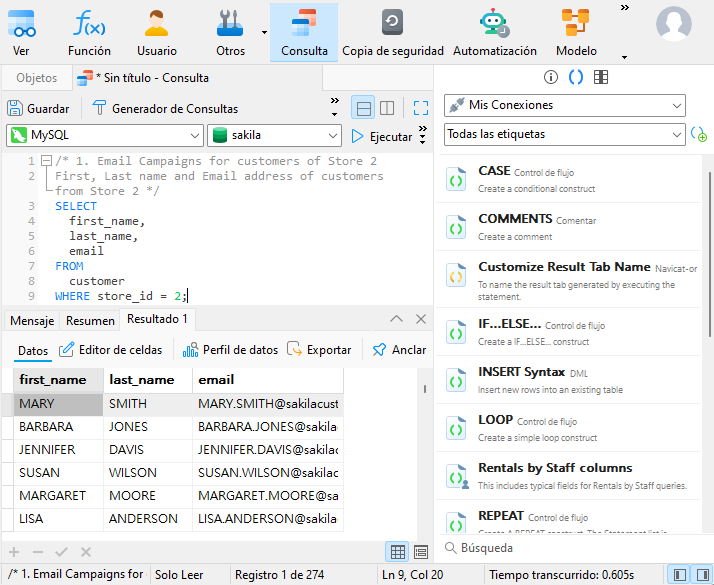Save the query with Guardar
The image size is (714, 585).
pos(38,108)
